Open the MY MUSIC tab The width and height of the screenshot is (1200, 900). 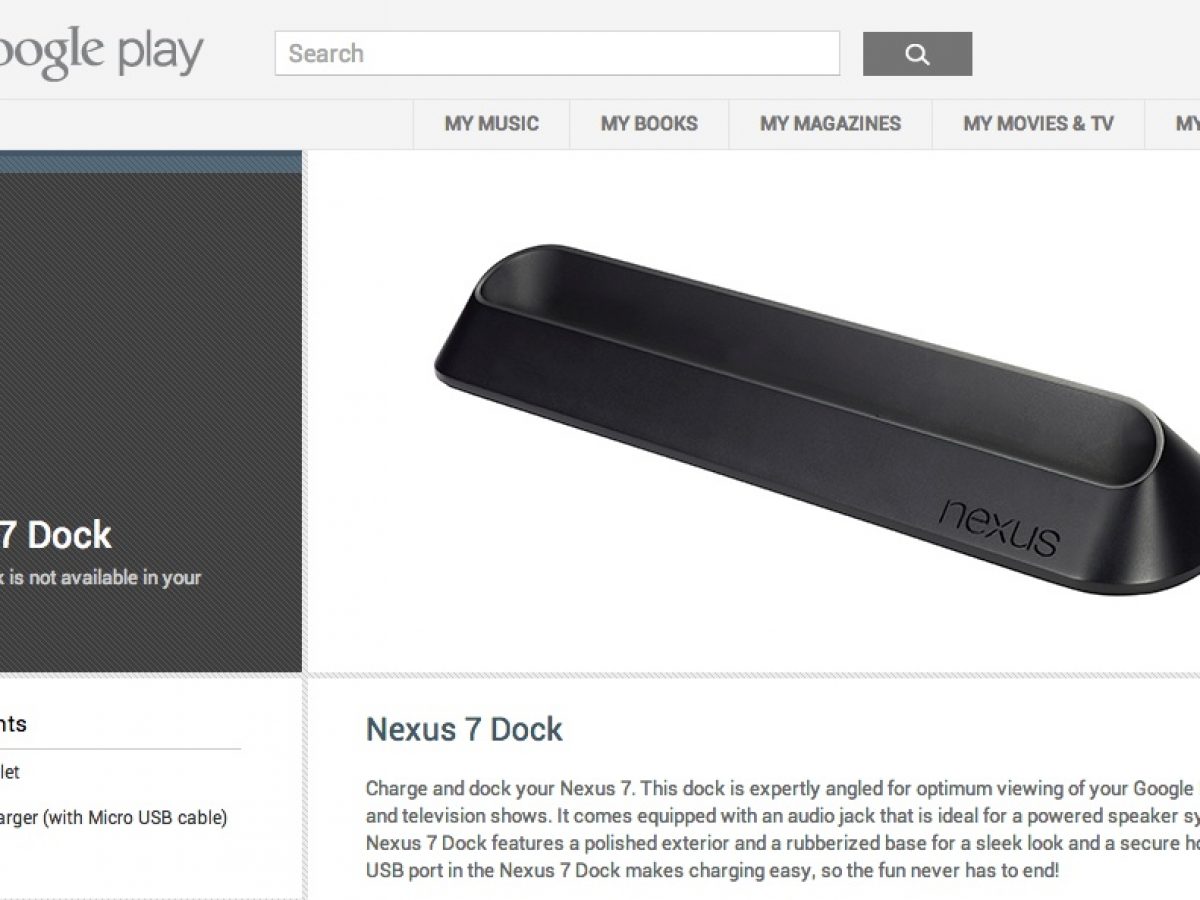tap(491, 124)
